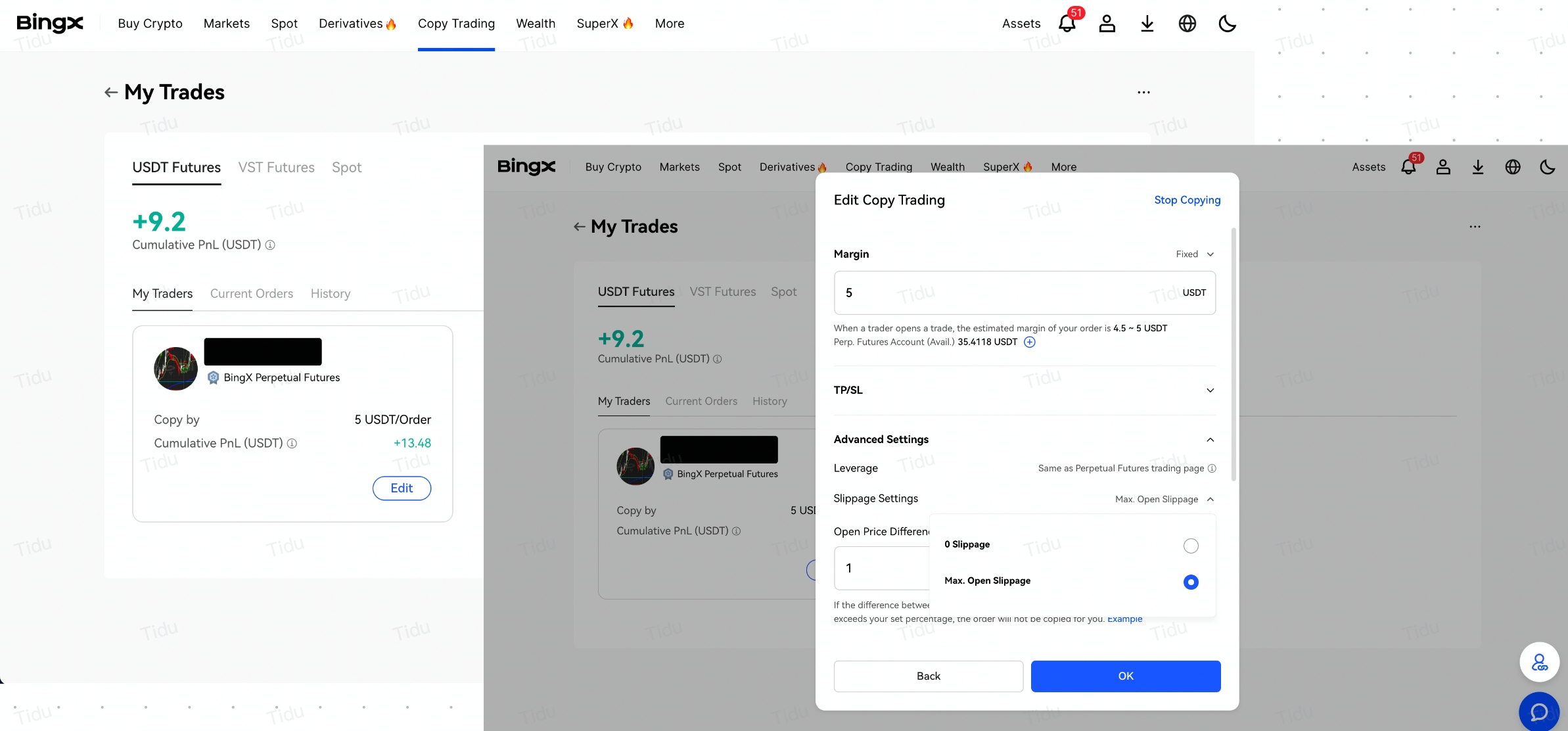Click the margin amount input field
The height and width of the screenshot is (731, 1568).
1025,293
